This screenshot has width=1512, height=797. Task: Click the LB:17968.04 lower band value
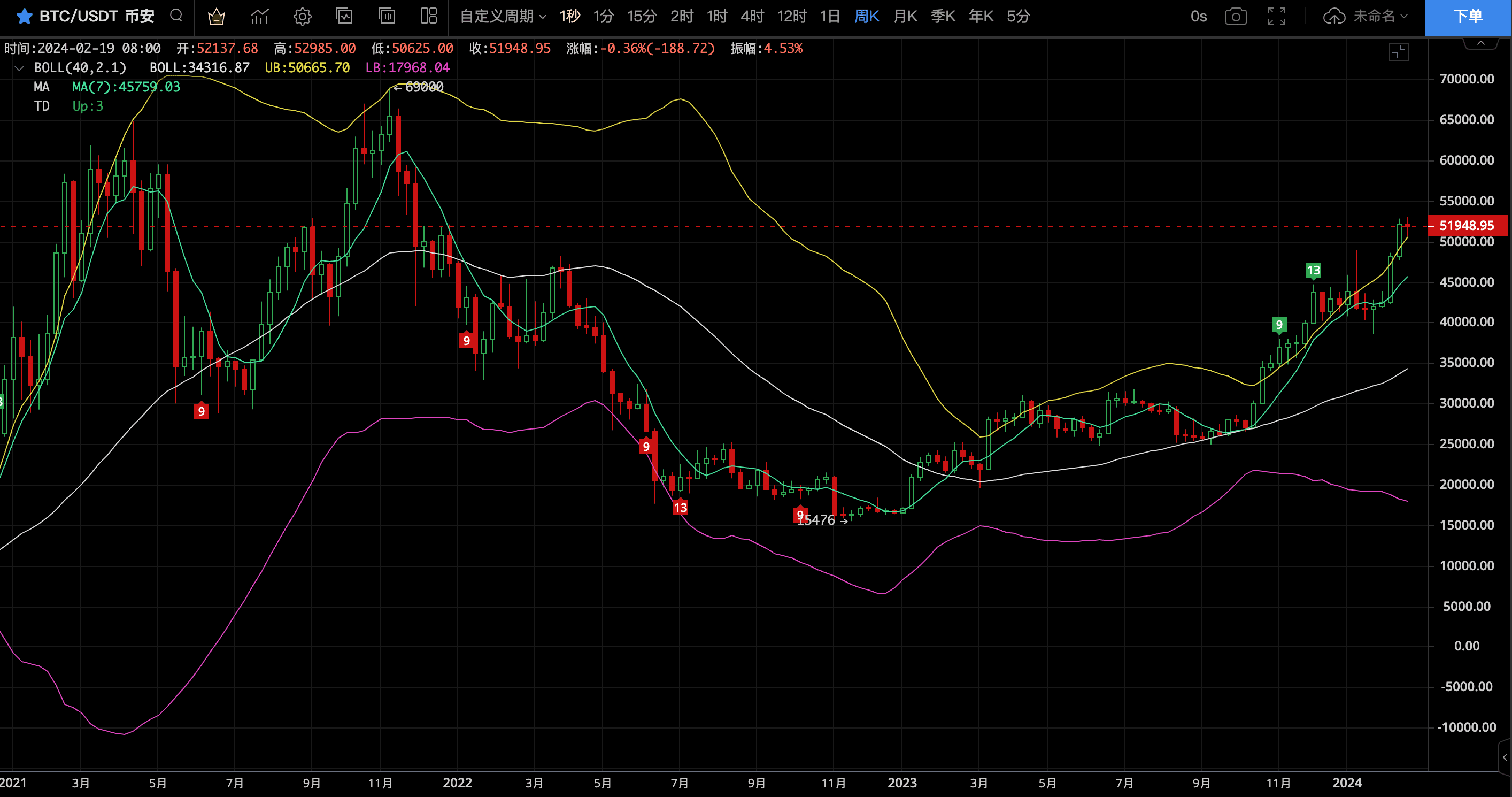408,68
